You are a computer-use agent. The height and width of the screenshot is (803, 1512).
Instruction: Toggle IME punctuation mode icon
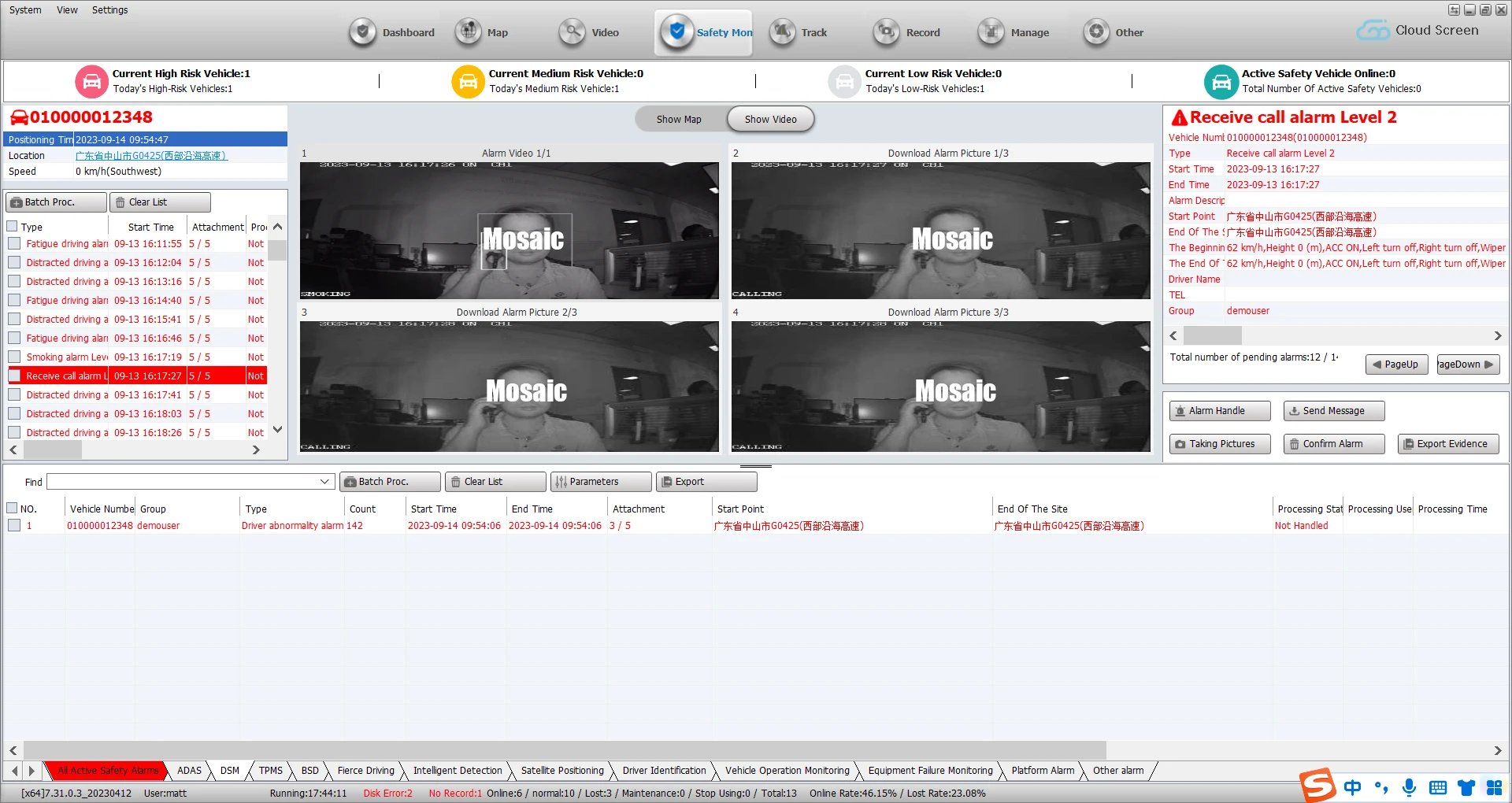[x=1381, y=787]
